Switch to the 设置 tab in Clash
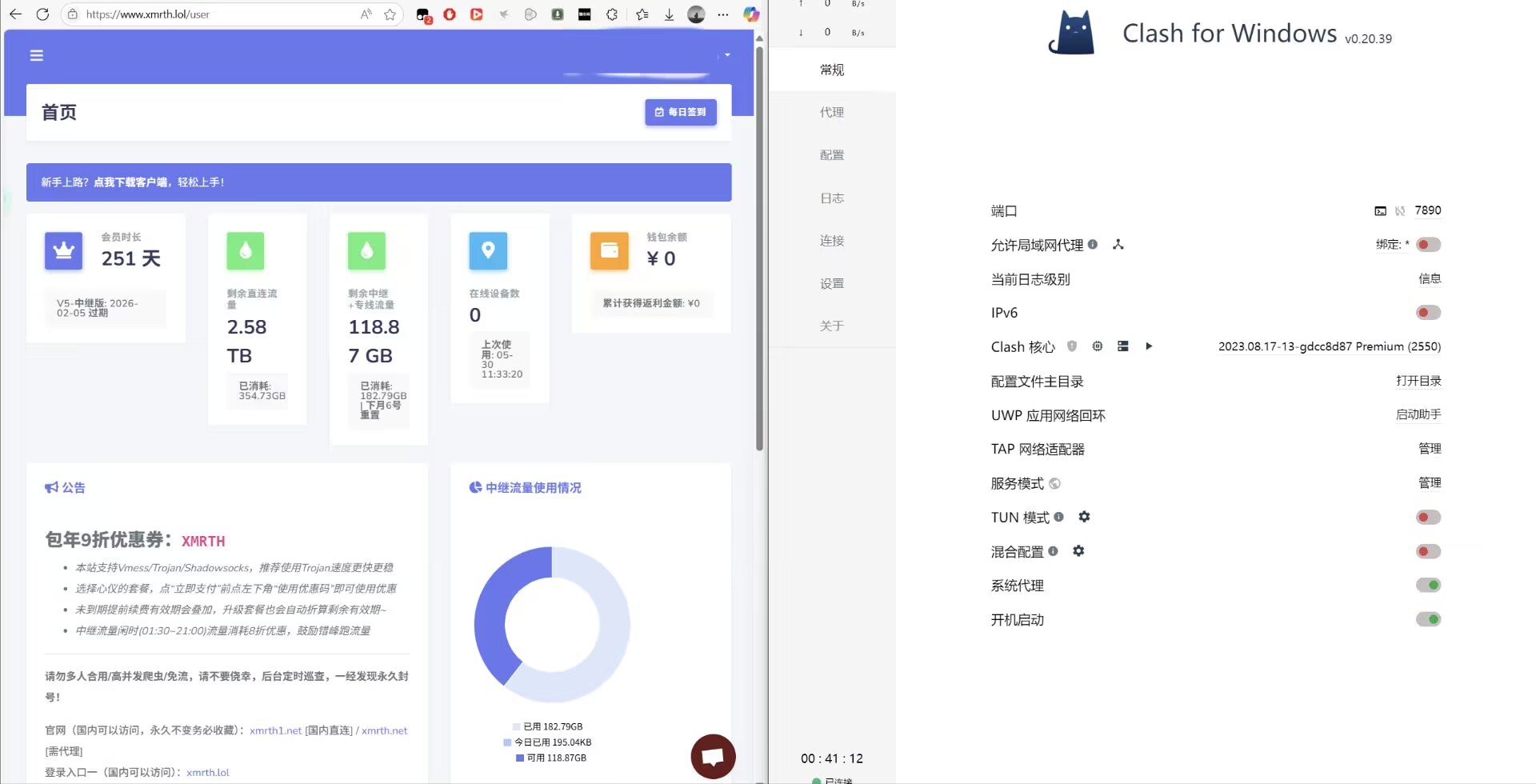1536x784 pixels. coord(832,283)
